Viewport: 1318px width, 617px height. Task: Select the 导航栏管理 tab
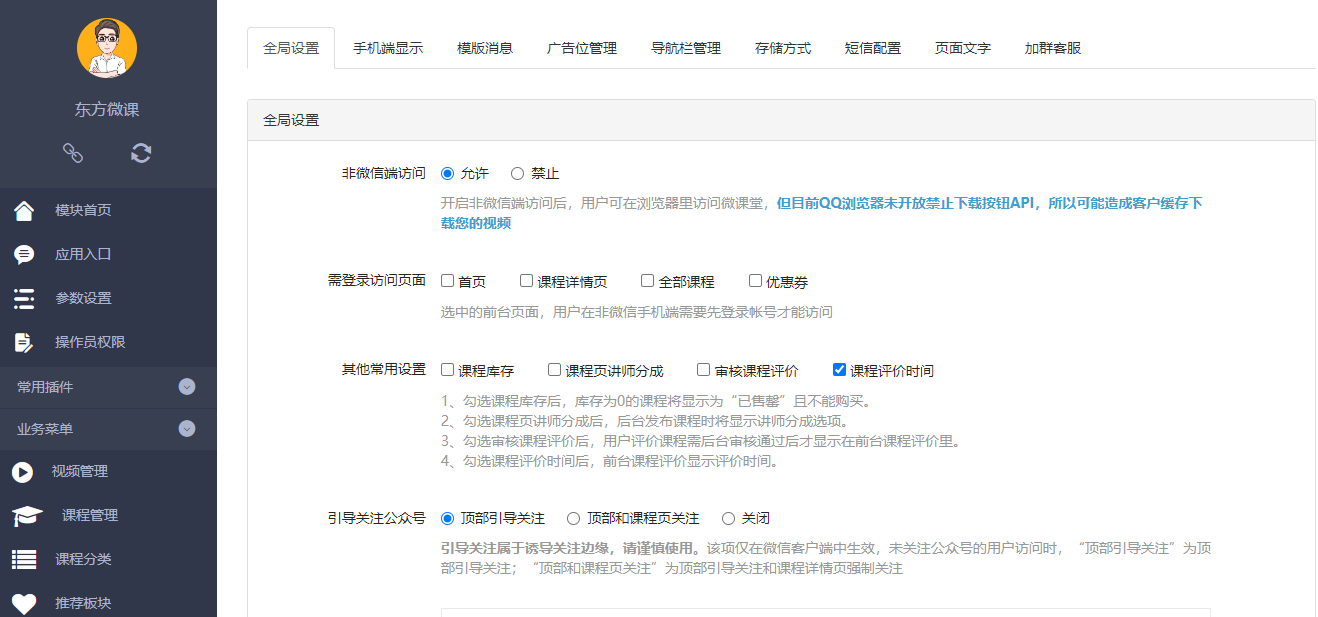tap(686, 47)
